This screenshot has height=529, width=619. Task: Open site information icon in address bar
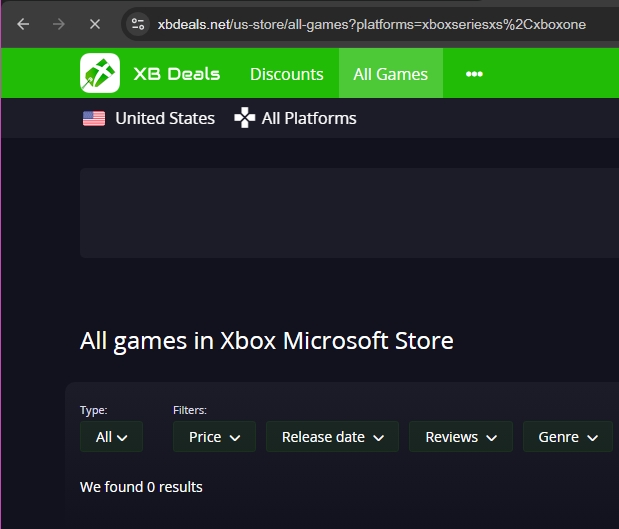click(x=138, y=24)
